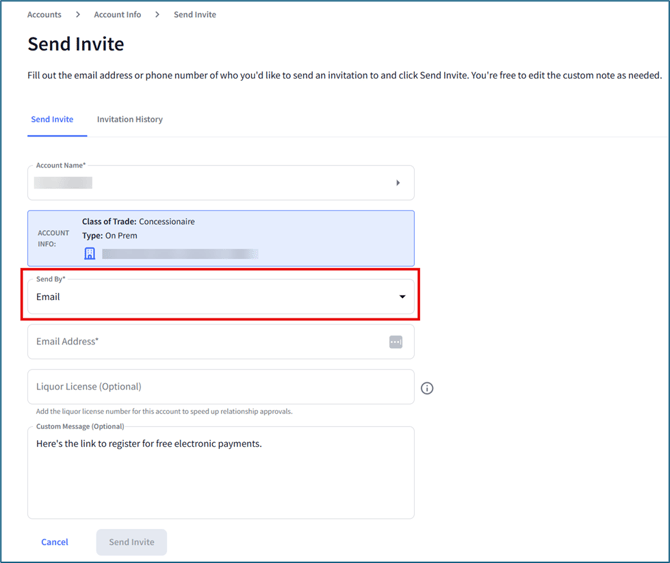This screenshot has width=670, height=563.
Task: Expand the Account Name arrow
Action: pyautogui.click(x=398, y=183)
